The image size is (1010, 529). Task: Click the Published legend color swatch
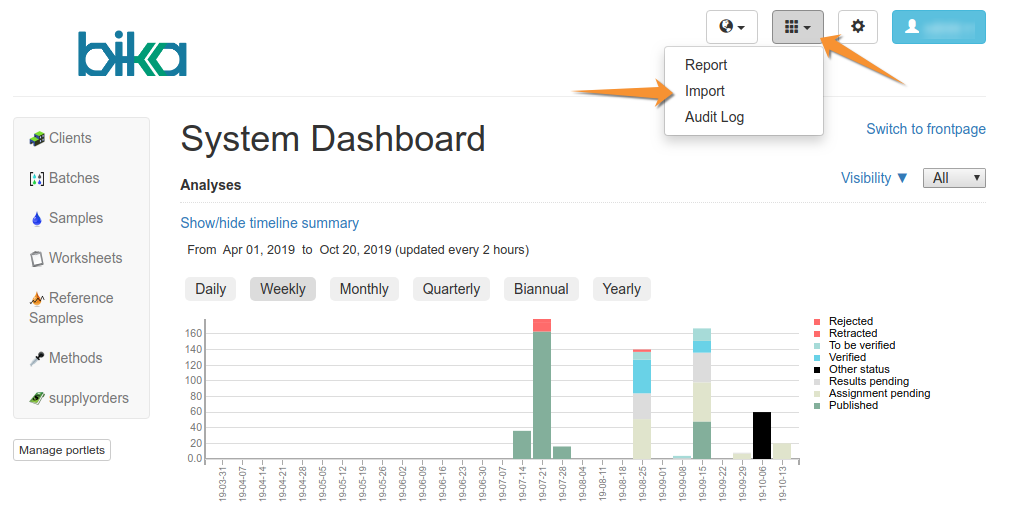tap(817, 406)
